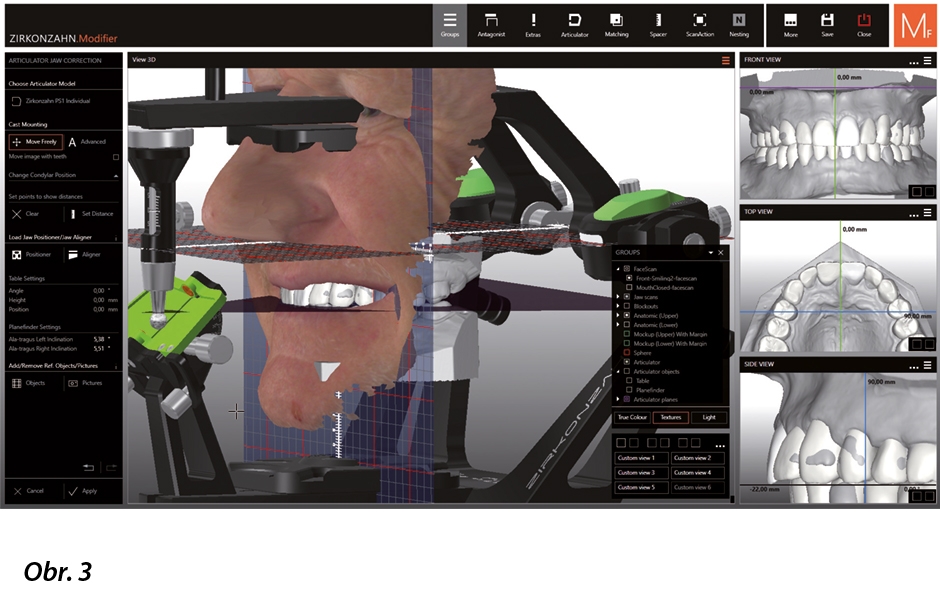Viewport: 940px width, 600px height.
Task: Toggle Front-Smiling2-facescan visibility
Action: tap(629, 278)
